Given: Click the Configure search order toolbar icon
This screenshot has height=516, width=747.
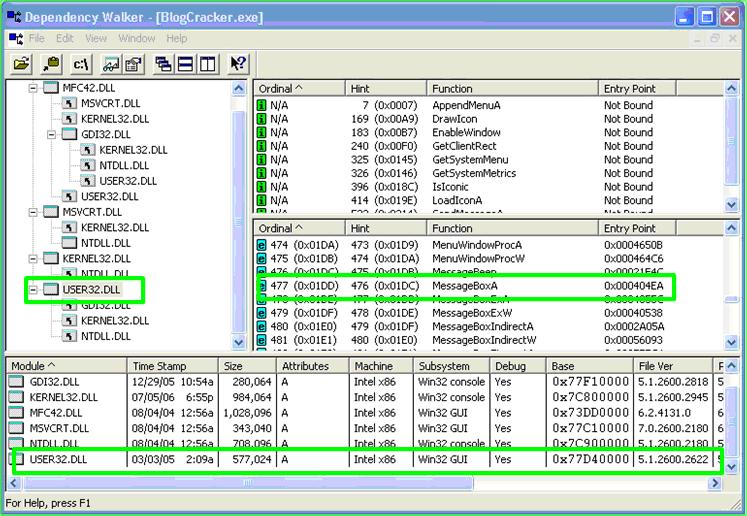Looking at the screenshot, I should pyautogui.click(x=111, y=63).
